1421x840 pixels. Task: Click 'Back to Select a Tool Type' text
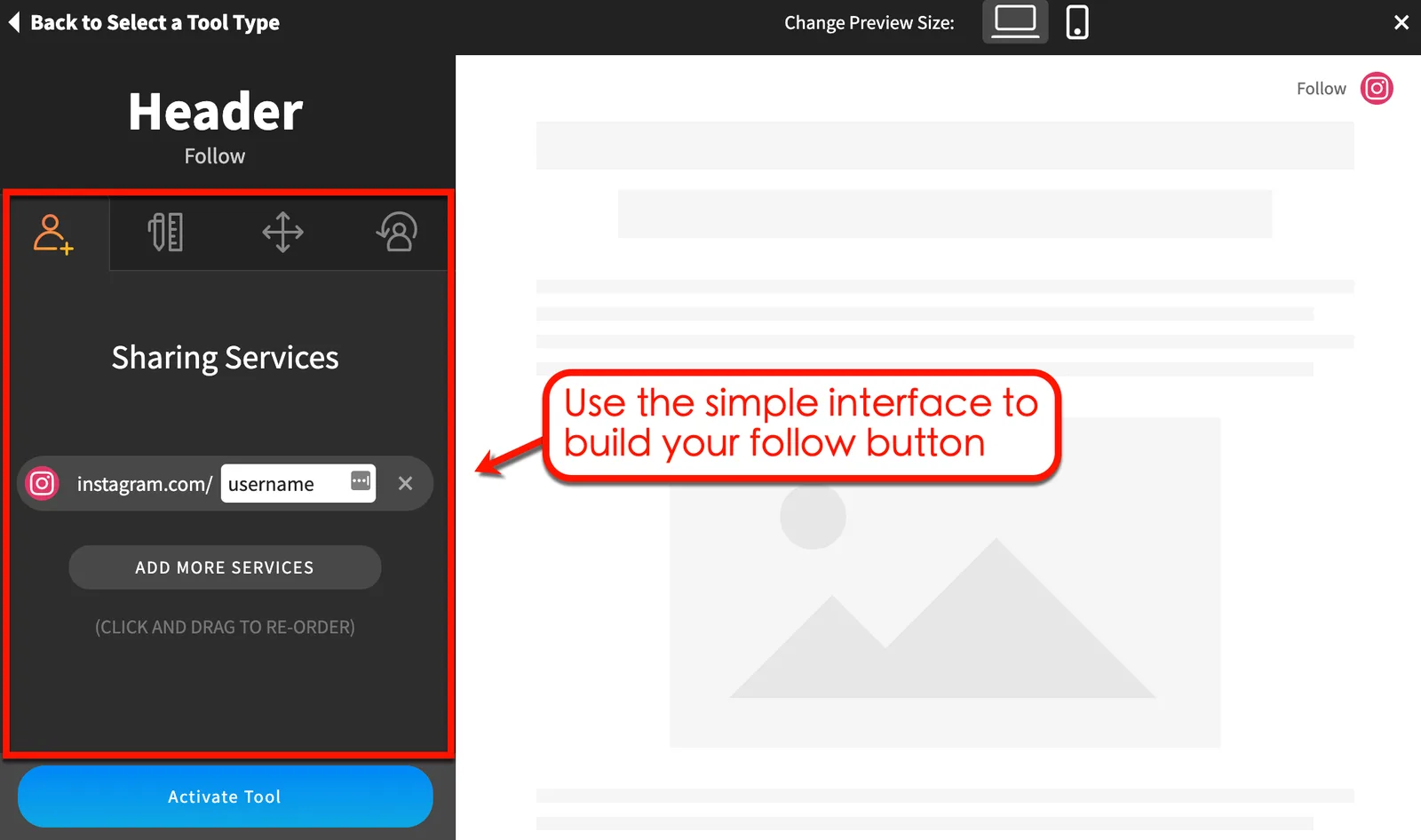point(155,22)
